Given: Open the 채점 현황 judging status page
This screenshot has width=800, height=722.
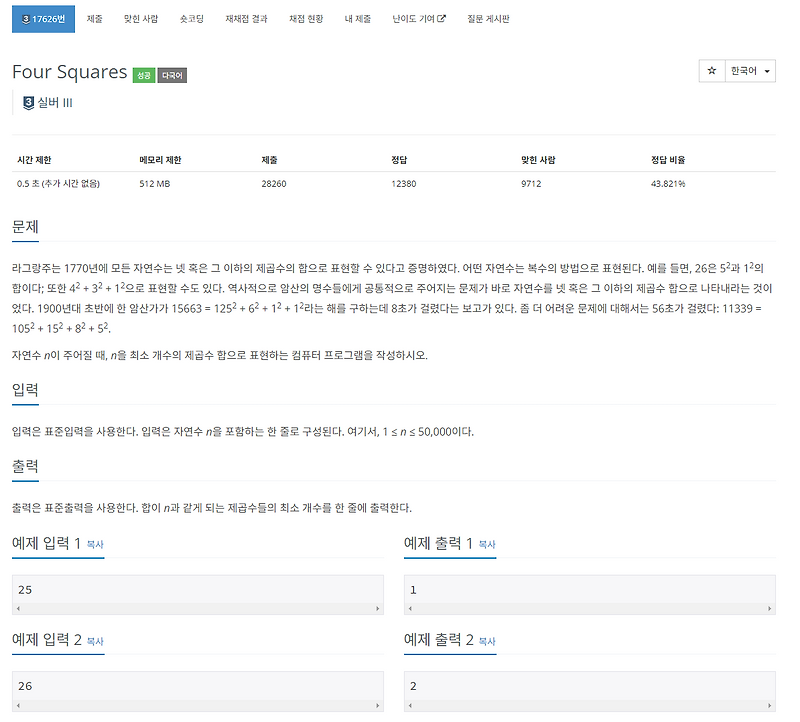Looking at the screenshot, I should click(x=305, y=18).
